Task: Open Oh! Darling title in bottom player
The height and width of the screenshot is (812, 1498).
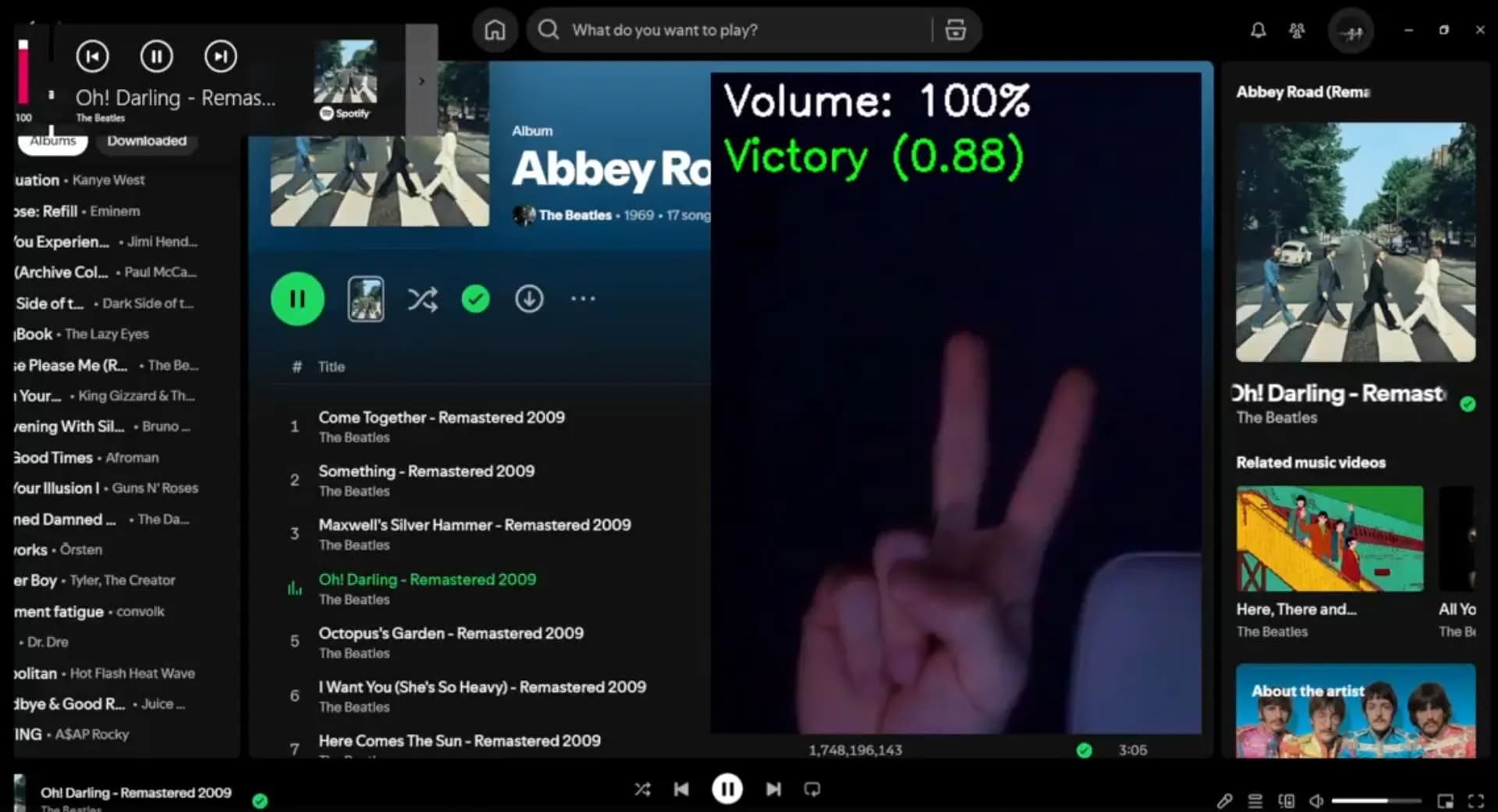Action: [136, 792]
